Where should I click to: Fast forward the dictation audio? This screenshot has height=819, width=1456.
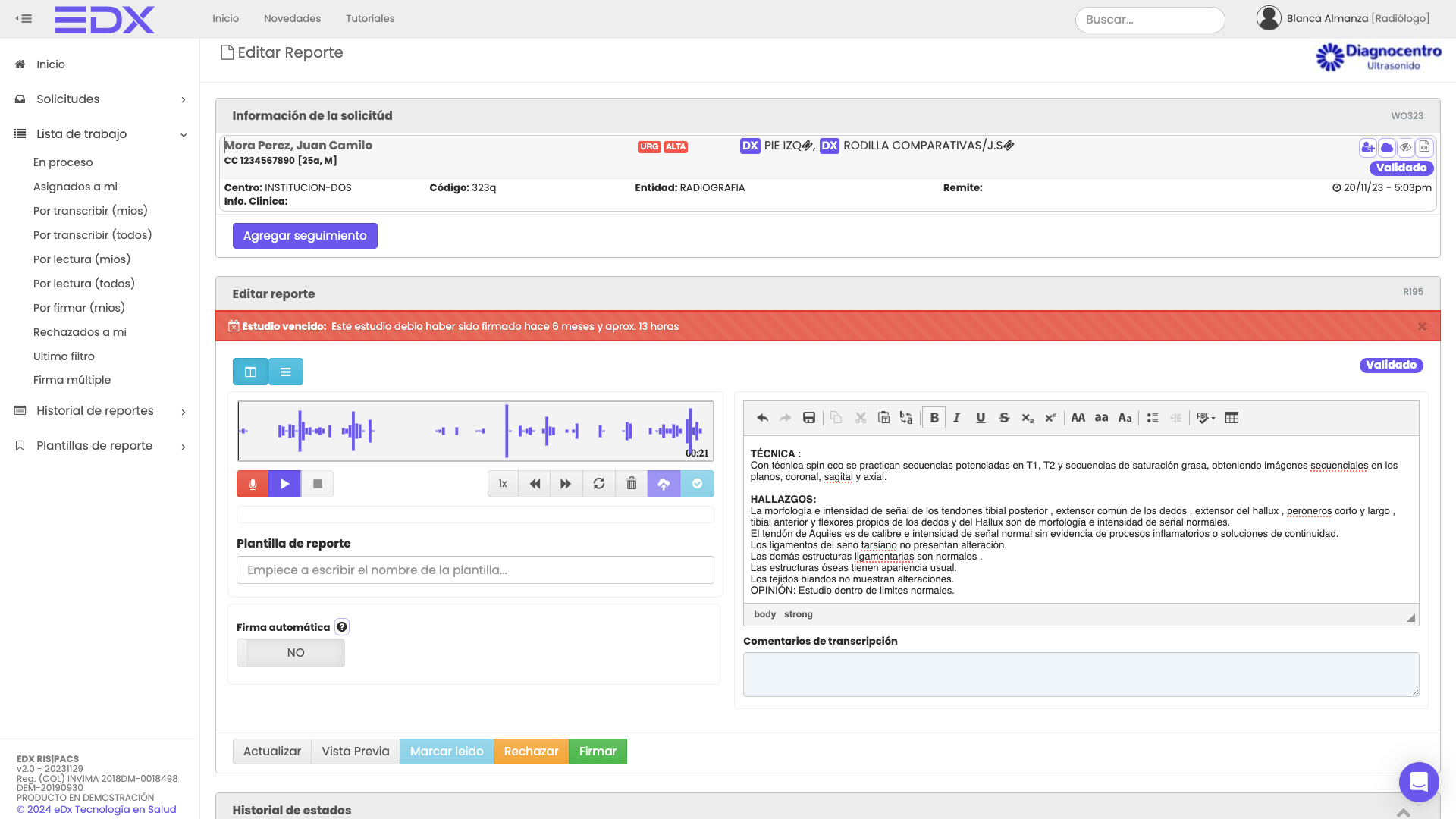[x=566, y=484]
